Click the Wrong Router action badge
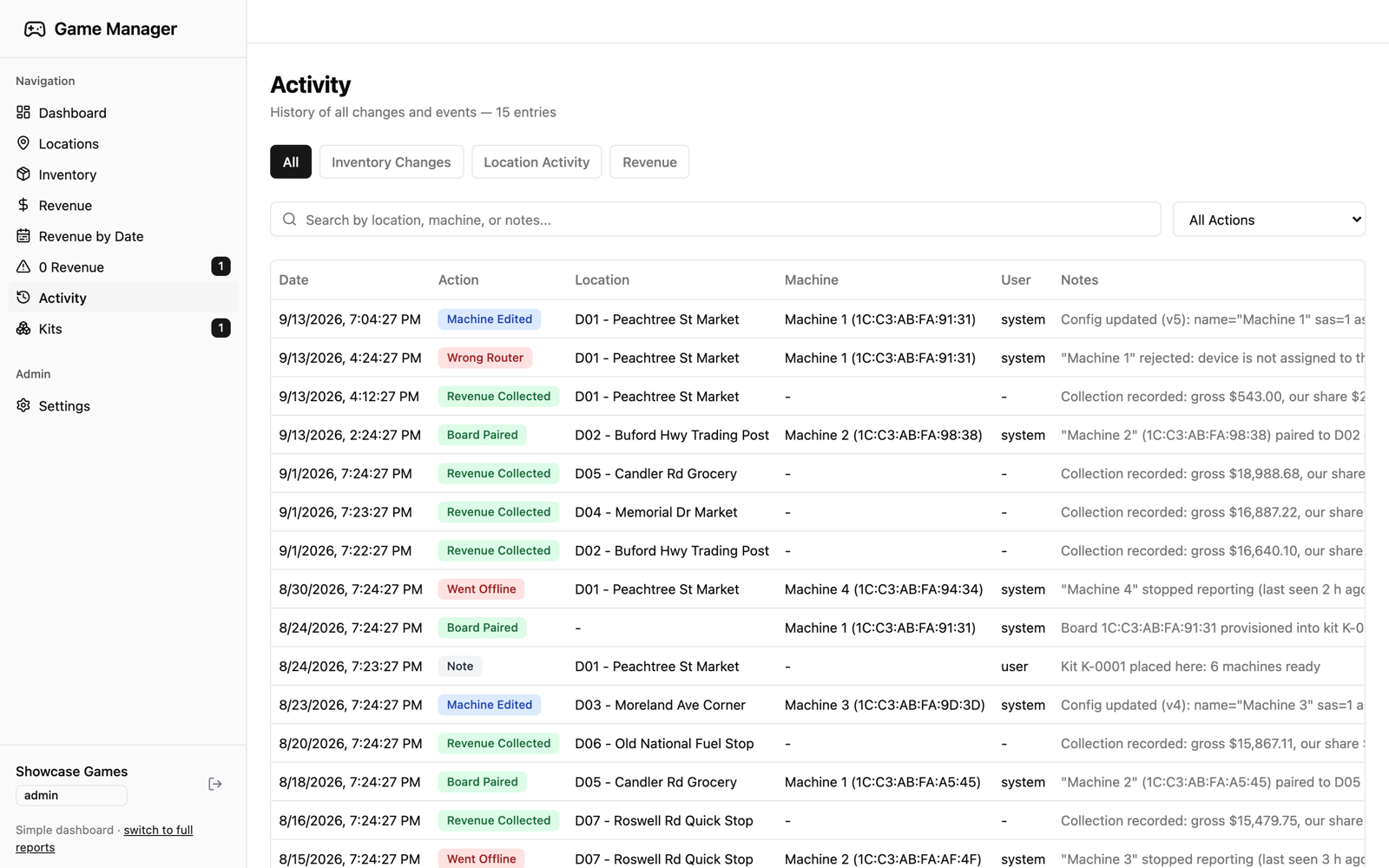The height and width of the screenshot is (868, 1389). coord(485,358)
